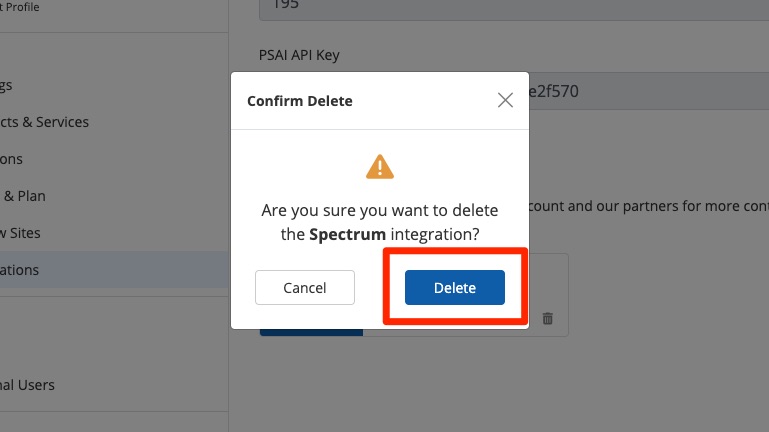Confirm deletion with the blue Delete button
This screenshot has height=432, width=769.
[454, 288]
